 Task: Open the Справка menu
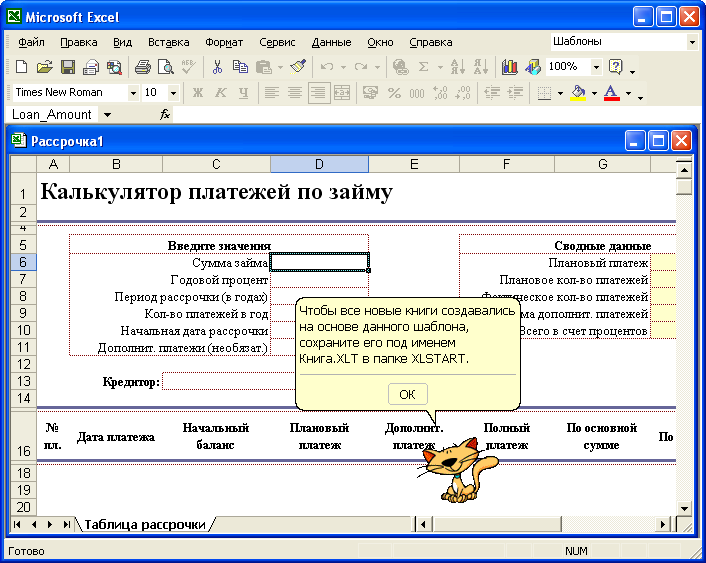(x=431, y=42)
